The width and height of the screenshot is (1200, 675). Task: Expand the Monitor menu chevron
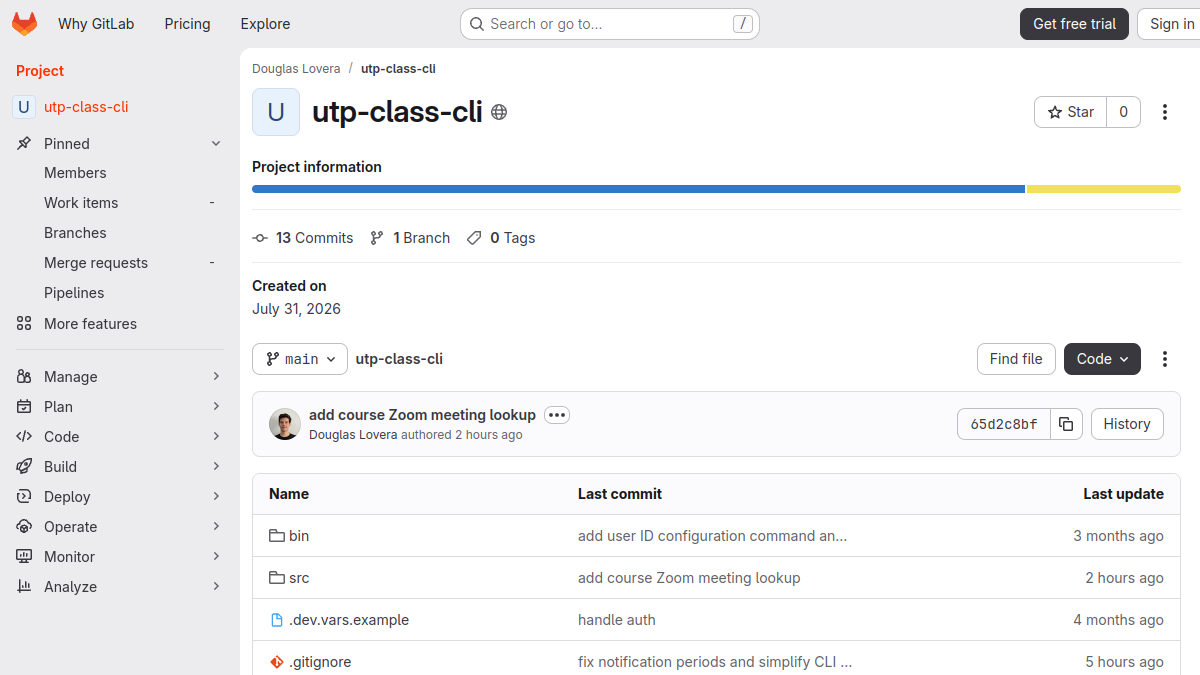tap(216, 557)
